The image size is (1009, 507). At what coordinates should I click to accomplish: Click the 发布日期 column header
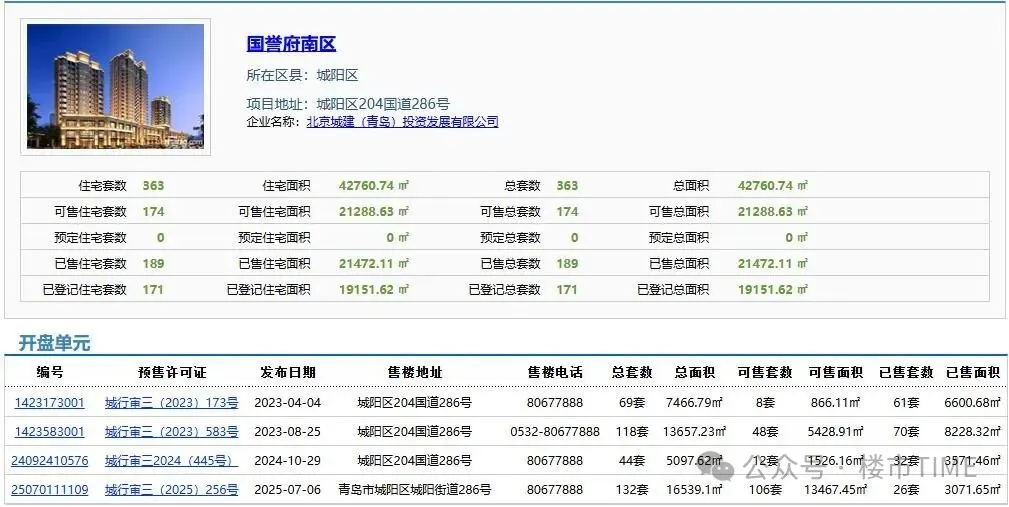pyautogui.click(x=288, y=372)
